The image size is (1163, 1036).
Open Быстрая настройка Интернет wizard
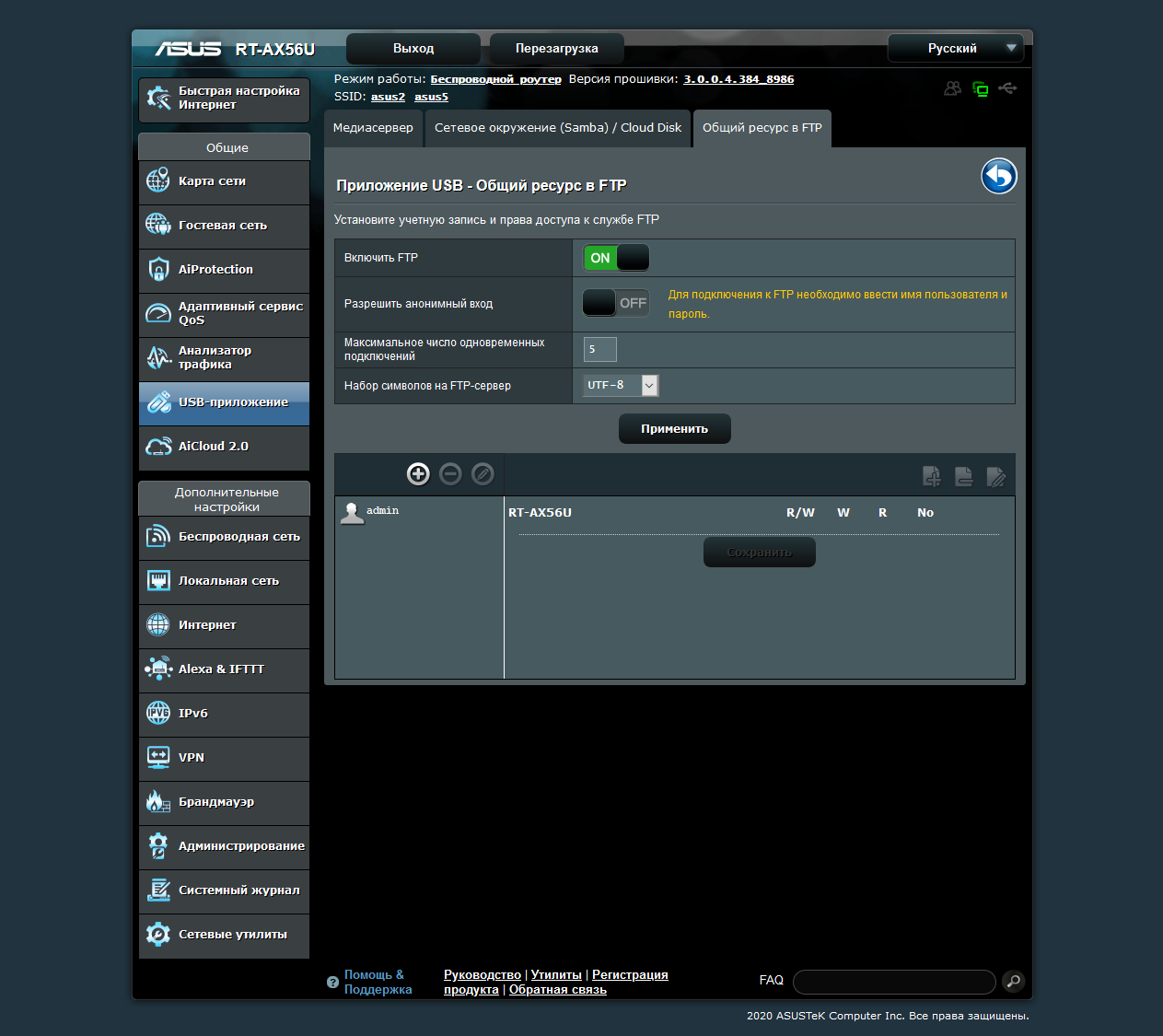(x=224, y=99)
